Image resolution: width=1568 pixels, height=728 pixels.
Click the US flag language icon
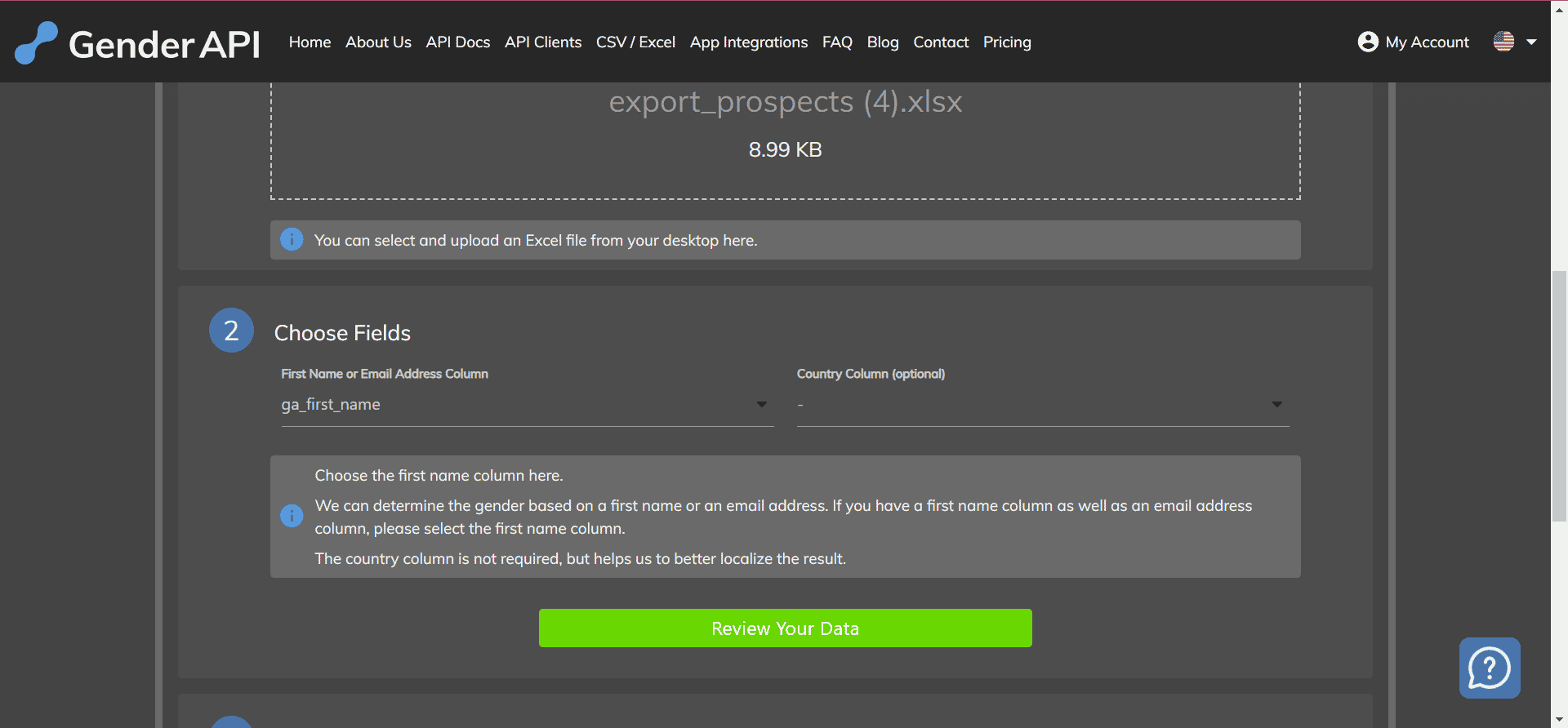pos(1503,41)
